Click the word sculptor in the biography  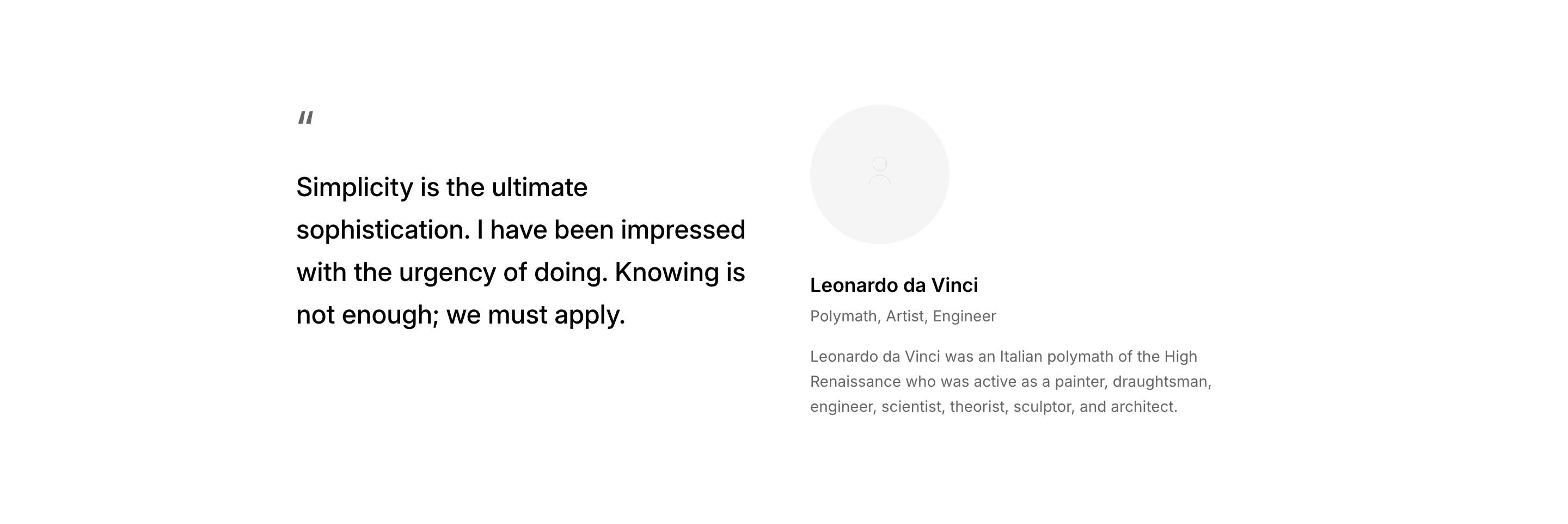pos(1043,406)
